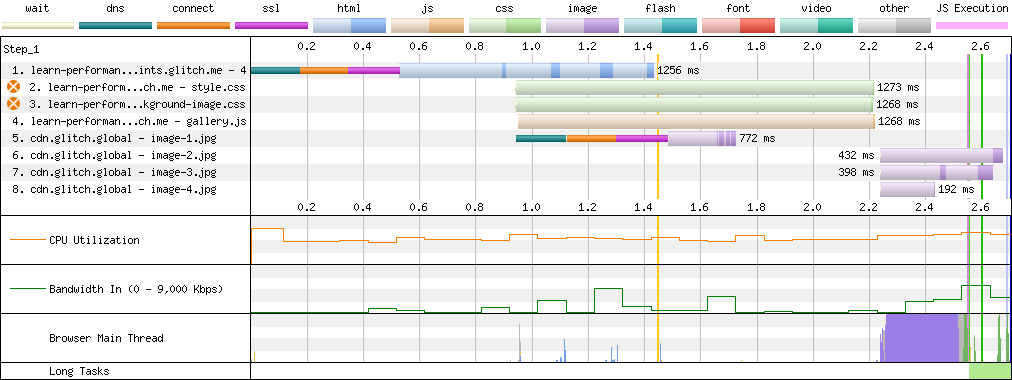Click render-blocking icon beside background-image.css request
1012x380 pixels.
14,104
